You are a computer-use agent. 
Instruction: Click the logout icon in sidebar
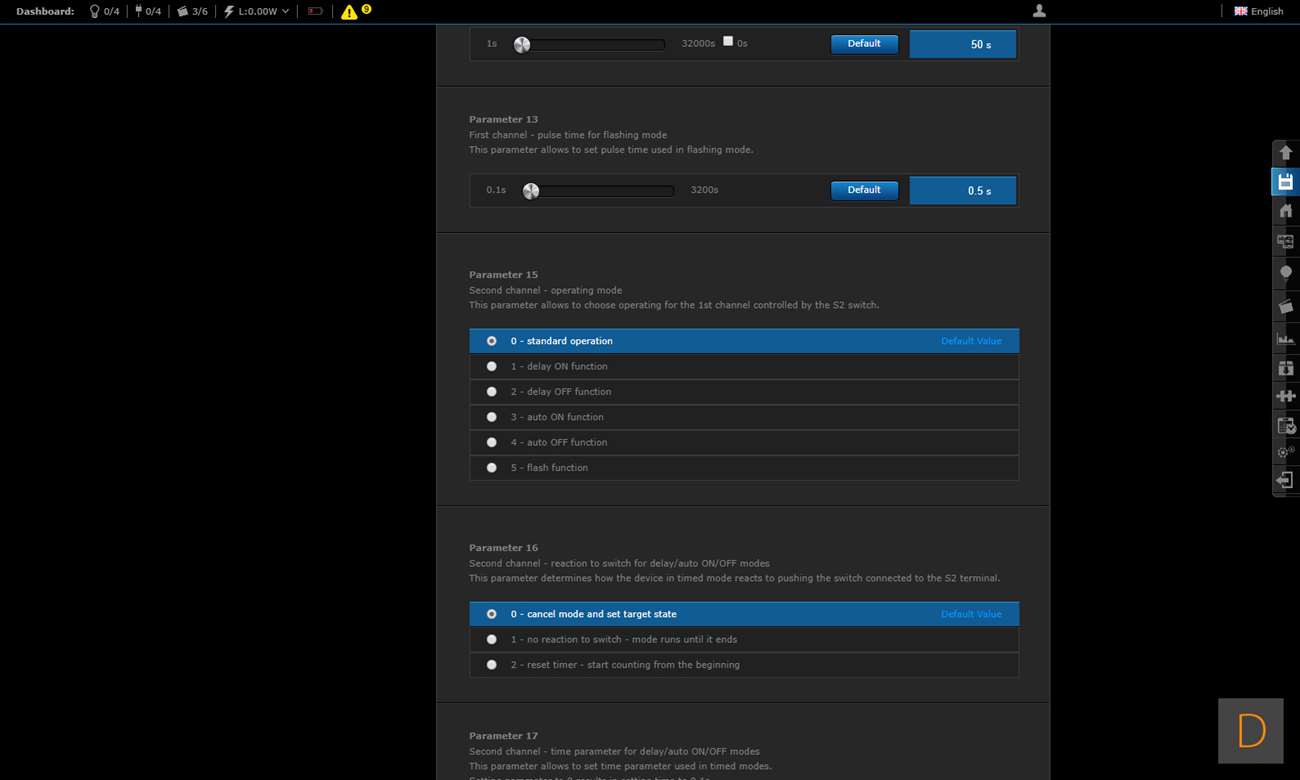(1285, 481)
